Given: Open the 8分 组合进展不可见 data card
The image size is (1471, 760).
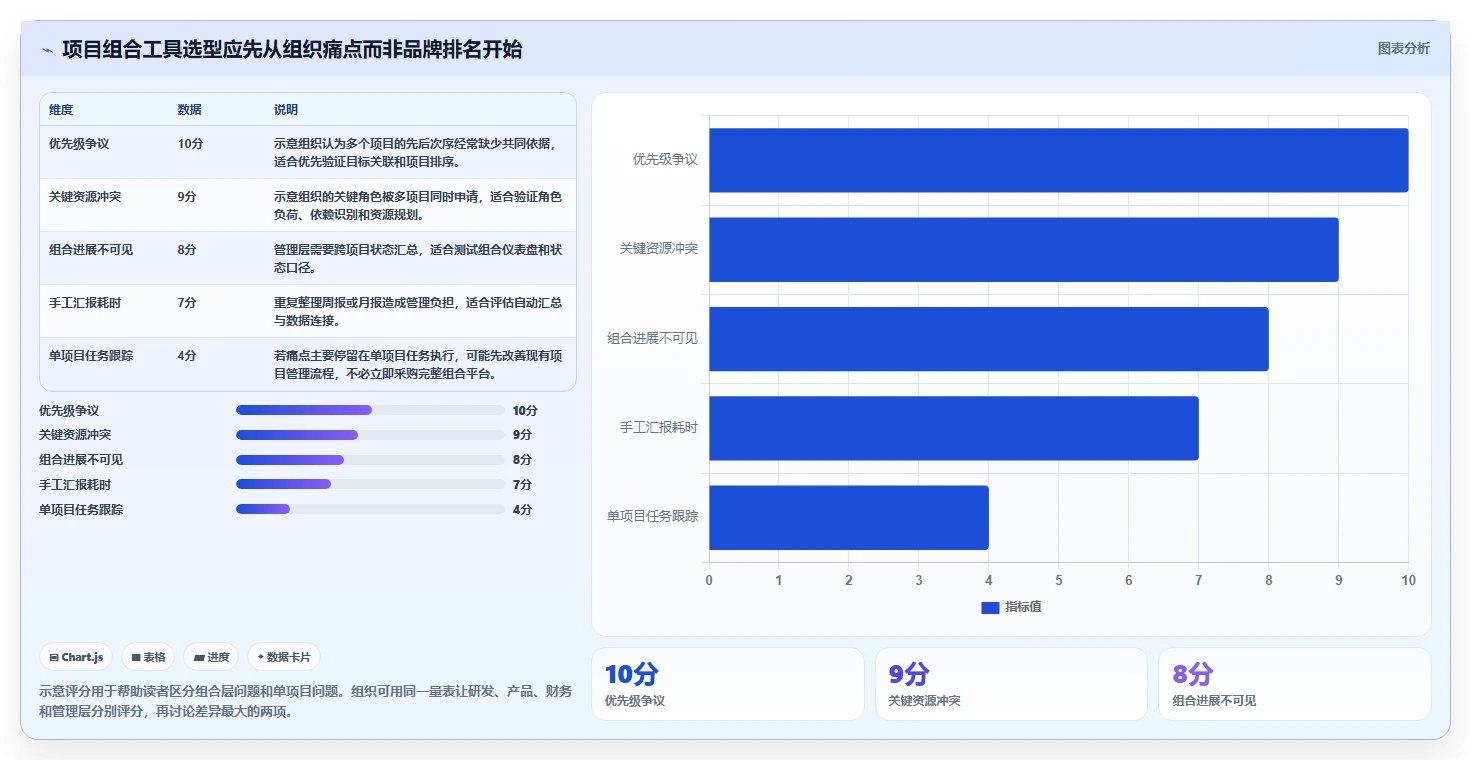Looking at the screenshot, I should click(x=1295, y=684).
